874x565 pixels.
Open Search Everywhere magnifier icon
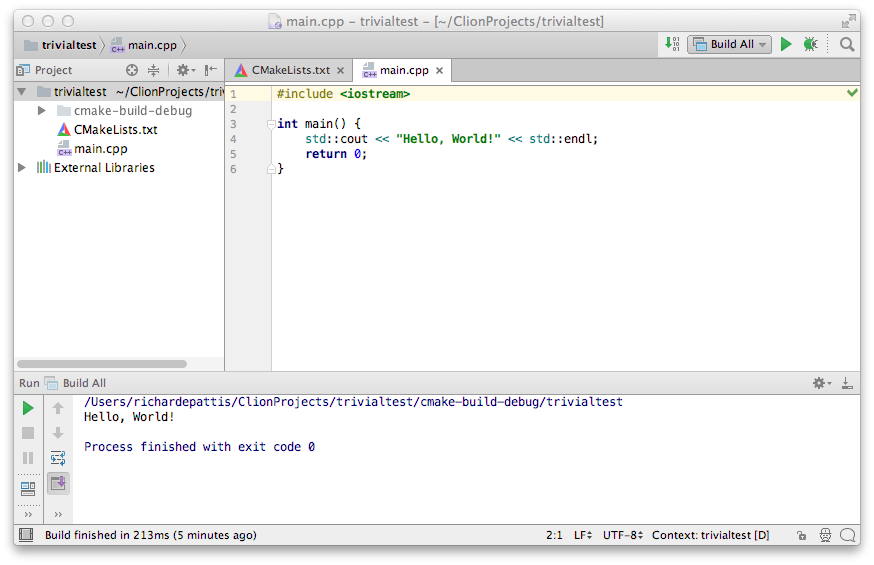[x=847, y=45]
